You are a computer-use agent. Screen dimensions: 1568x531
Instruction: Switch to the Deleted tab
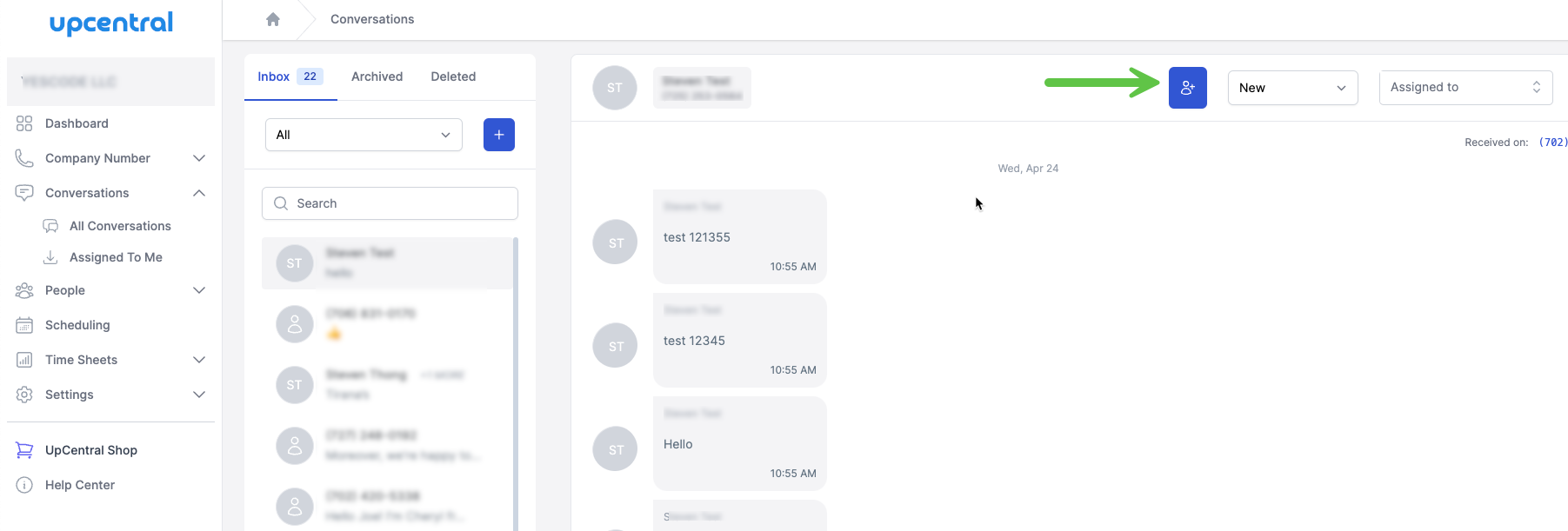[452, 76]
